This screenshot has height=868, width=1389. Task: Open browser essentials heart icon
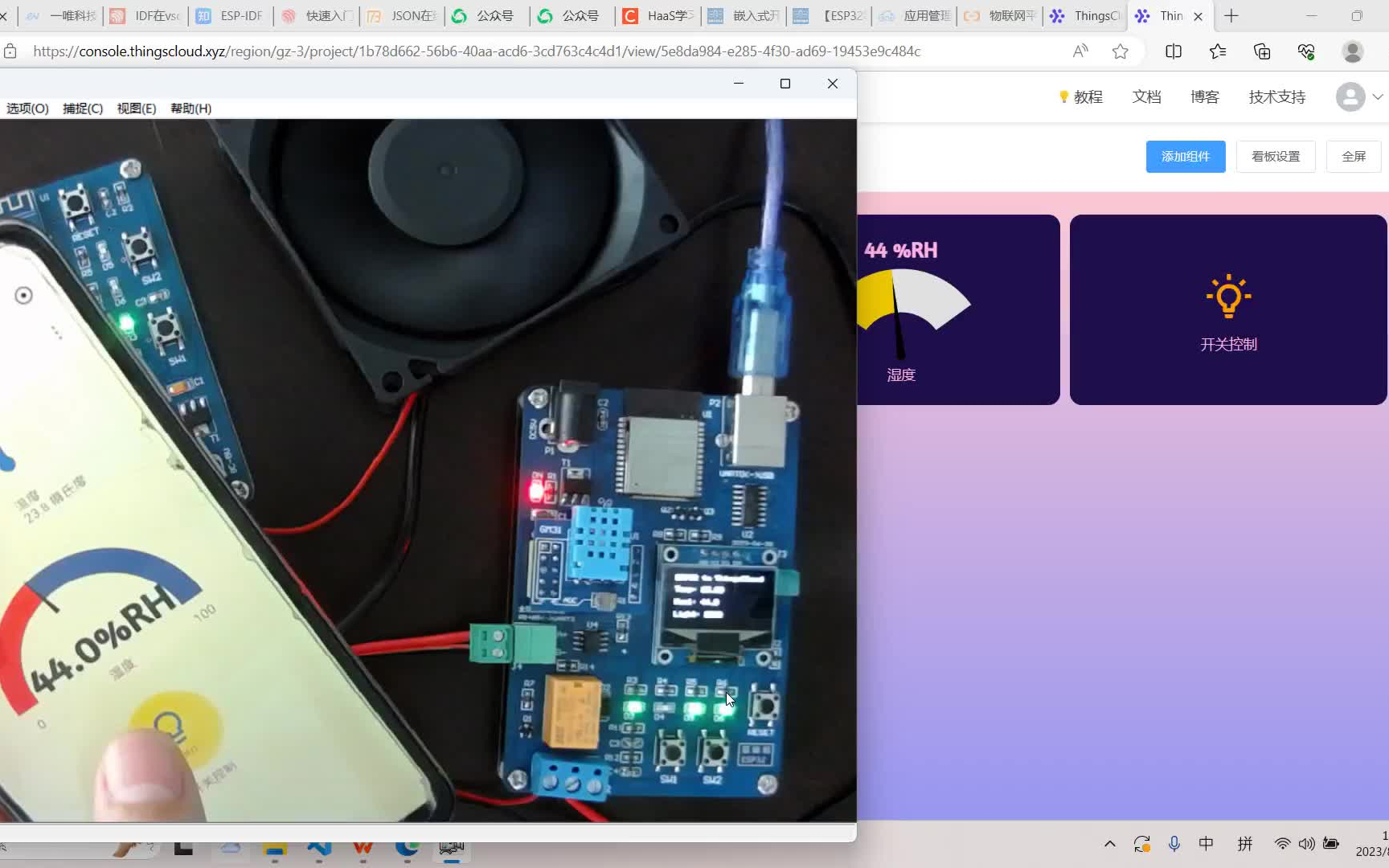click(x=1306, y=51)
